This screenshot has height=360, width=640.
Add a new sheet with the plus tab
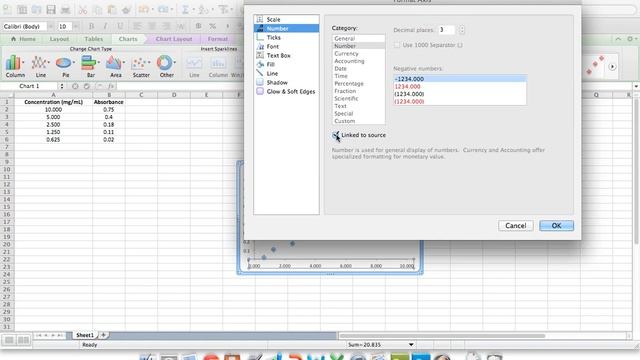[103, 335]
